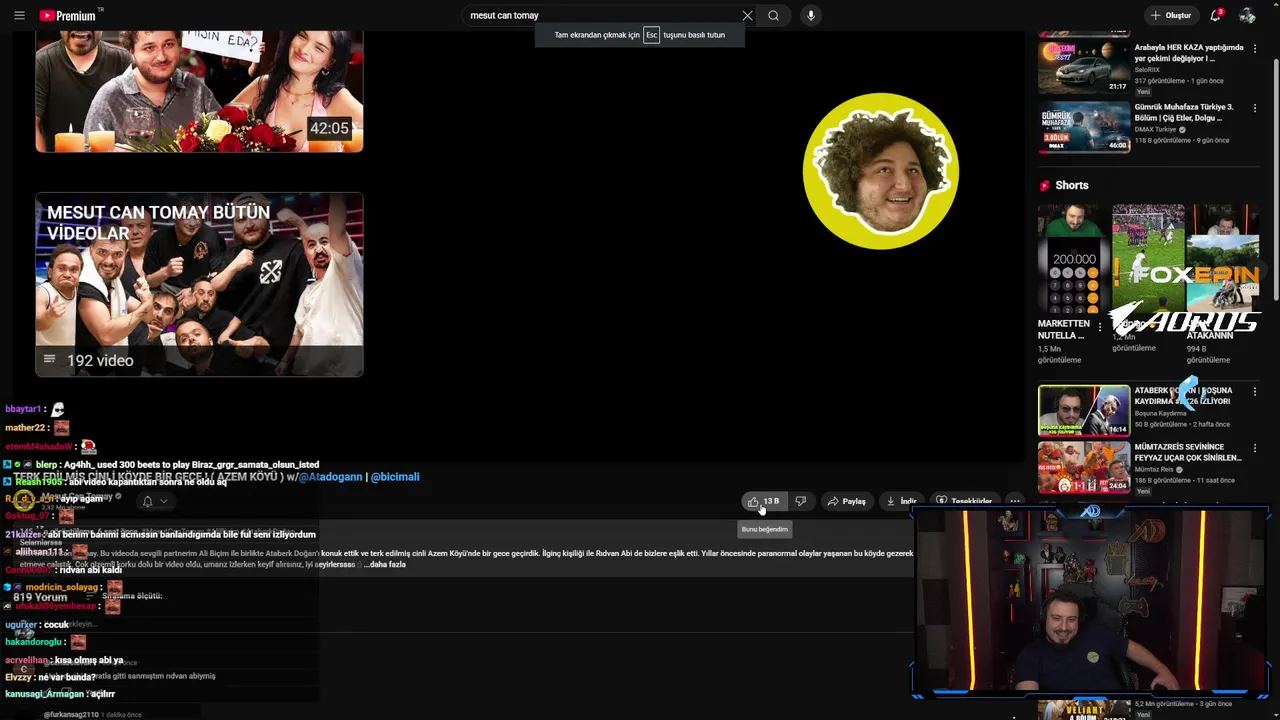Open notifications bell in header
The image size is (1280, 720).
(1216, 15)
